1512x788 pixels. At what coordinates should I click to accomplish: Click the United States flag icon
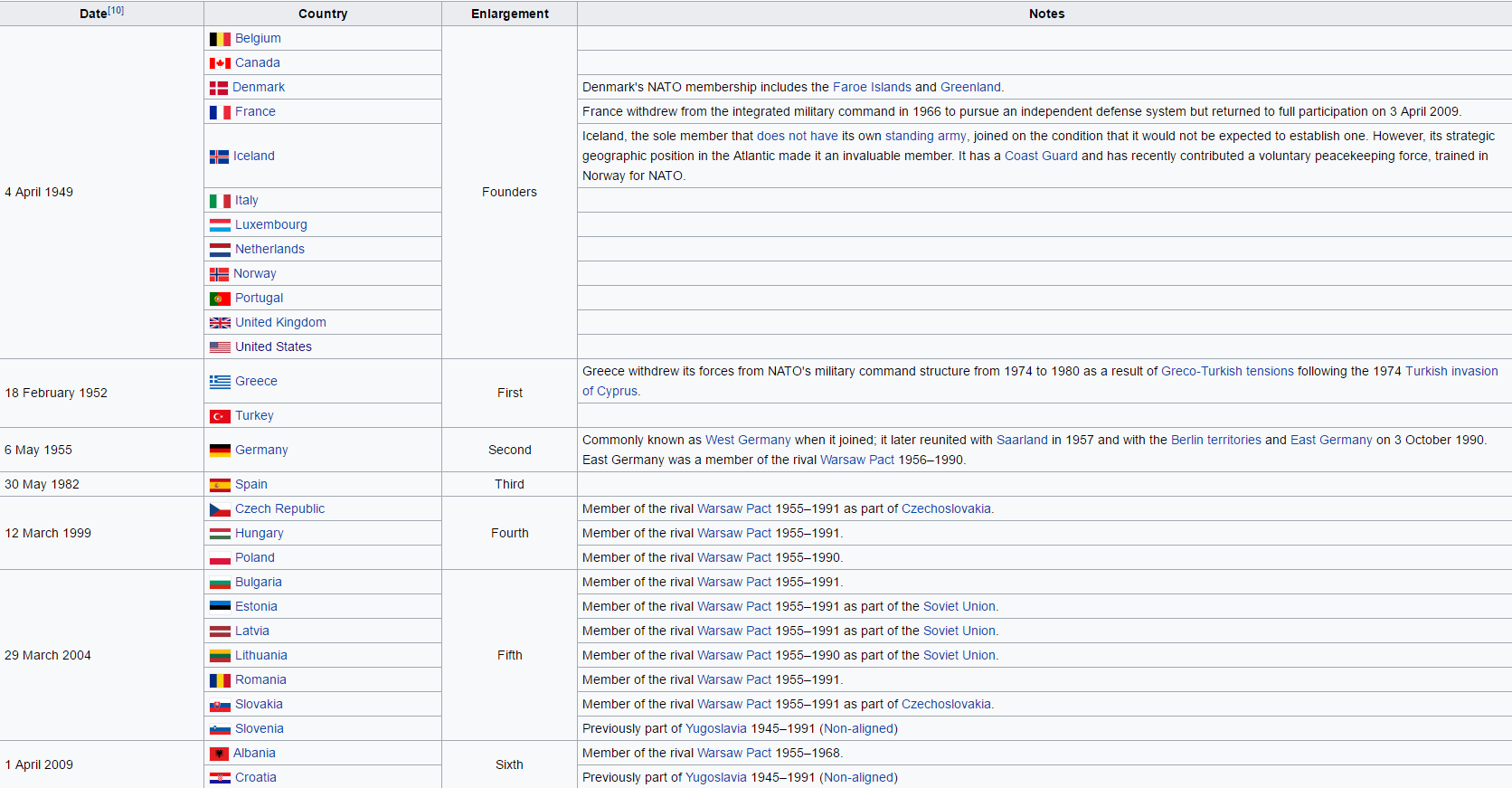point(220,347)
